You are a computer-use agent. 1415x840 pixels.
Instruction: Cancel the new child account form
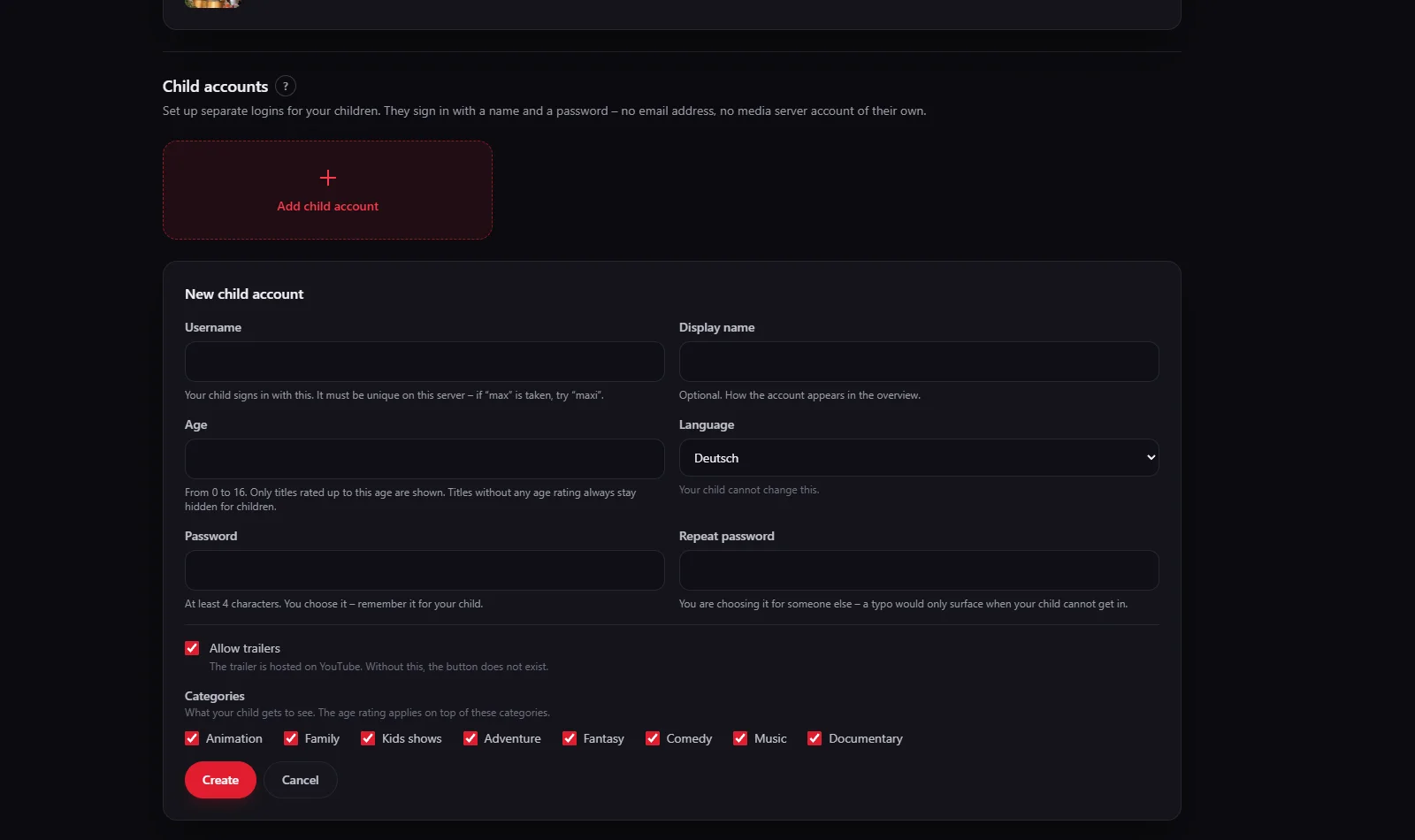click(300, 780)
